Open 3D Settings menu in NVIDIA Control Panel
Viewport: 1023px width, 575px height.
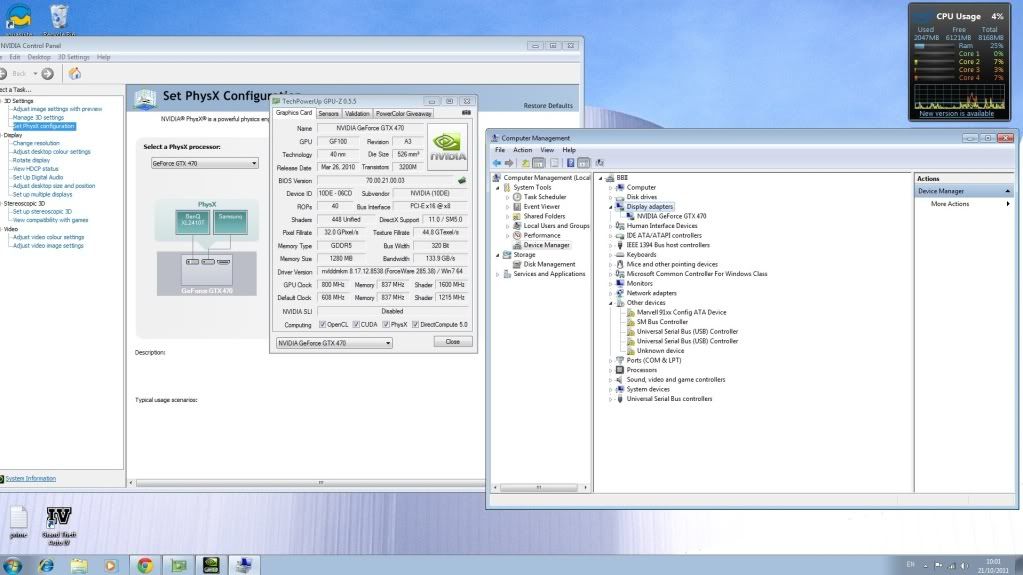tap(74, 57)
